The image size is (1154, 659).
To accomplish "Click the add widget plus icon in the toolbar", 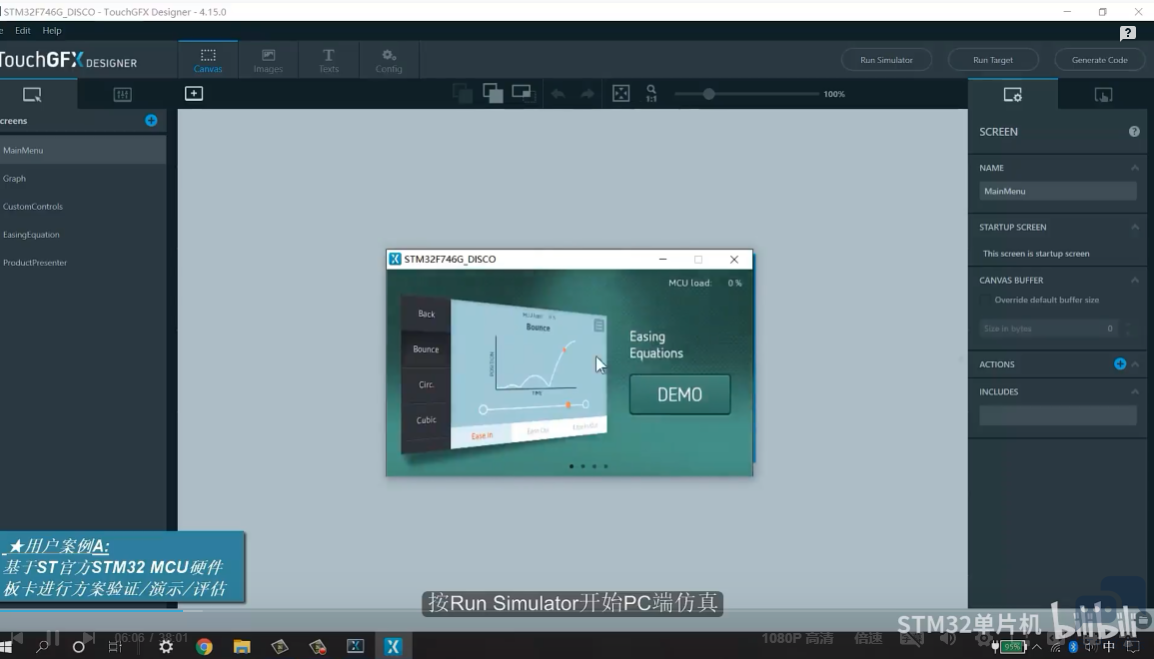I will point(194,94).
